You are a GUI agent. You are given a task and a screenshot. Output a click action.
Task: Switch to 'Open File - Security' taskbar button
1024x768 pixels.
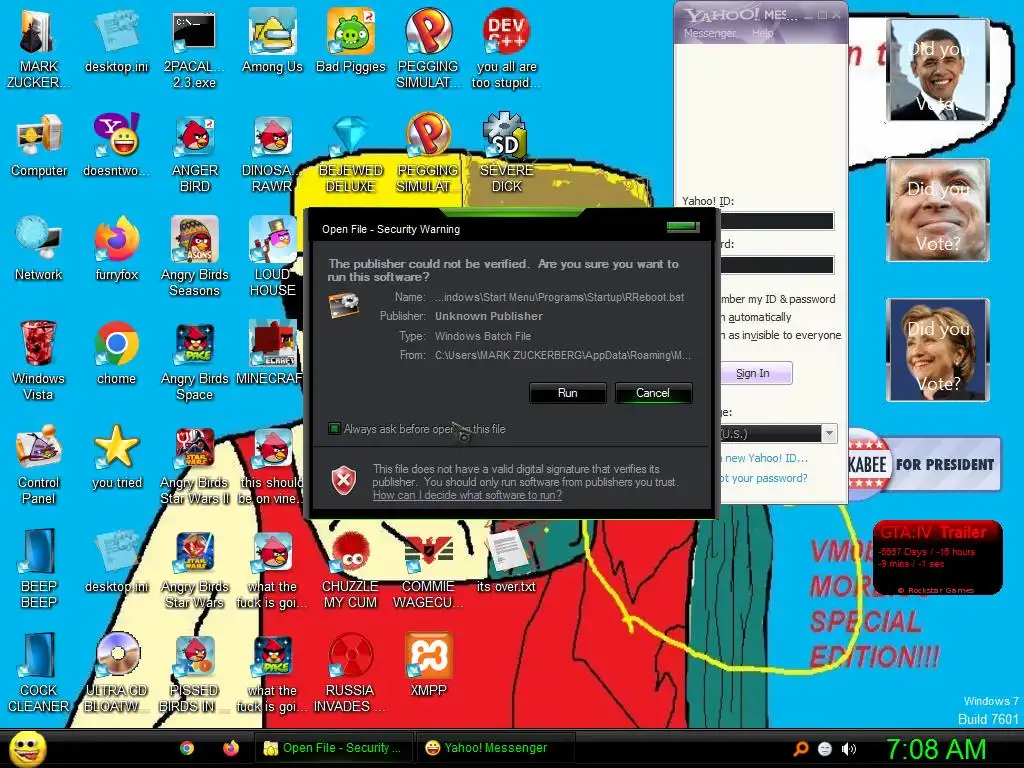coord(334,748)
